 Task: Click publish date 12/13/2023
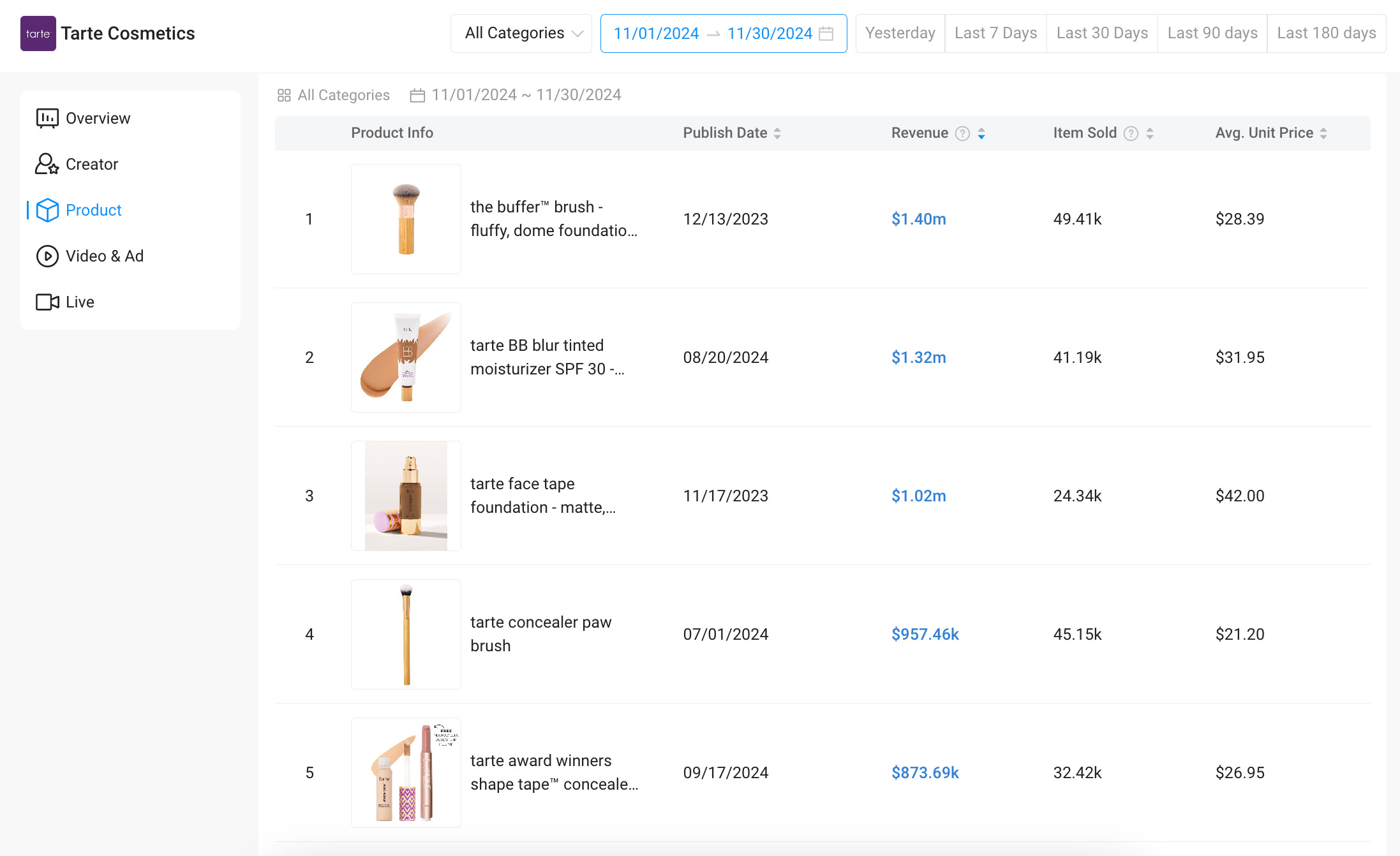coord(726,219)
